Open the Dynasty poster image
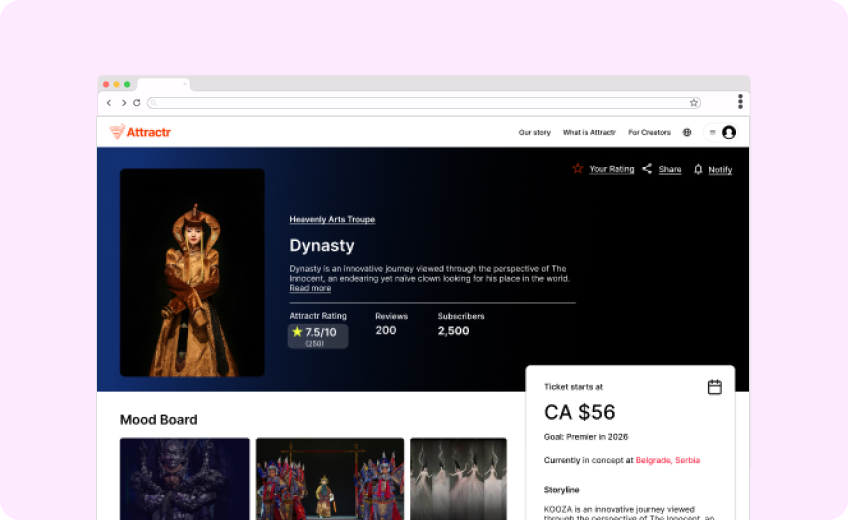The width and height of the screenshot is (848, 520). [x=192, y=272]
